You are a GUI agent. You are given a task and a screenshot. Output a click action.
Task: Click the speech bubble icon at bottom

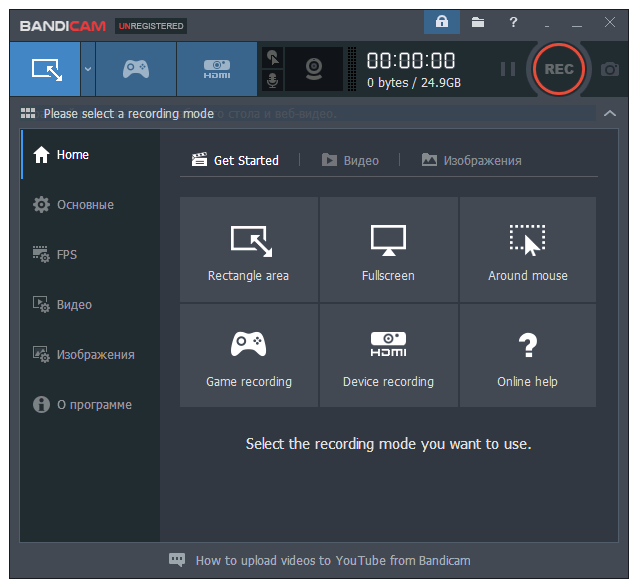[x=177, y=560]
